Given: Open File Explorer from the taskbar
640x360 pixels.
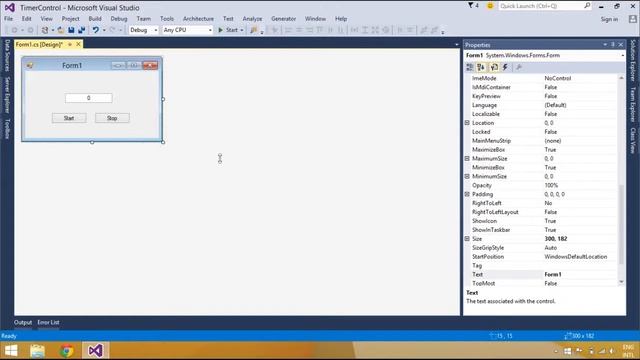Looking at the screenshot, I should pos(38,351).
